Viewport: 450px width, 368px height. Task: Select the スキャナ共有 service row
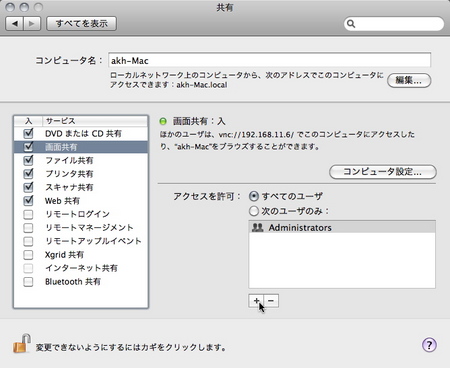(x=81, y=187)
